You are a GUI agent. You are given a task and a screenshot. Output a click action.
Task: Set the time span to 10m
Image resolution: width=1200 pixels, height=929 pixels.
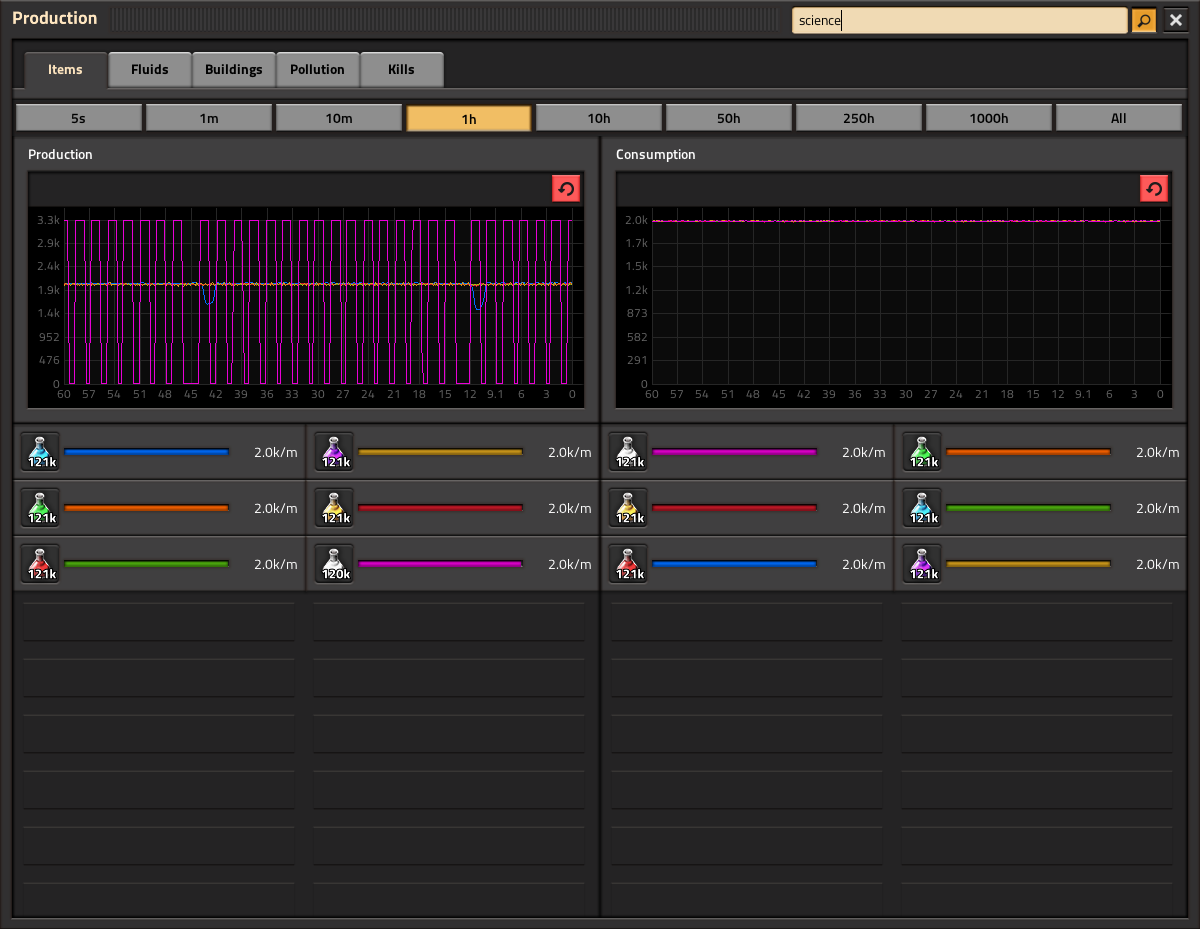339,118
